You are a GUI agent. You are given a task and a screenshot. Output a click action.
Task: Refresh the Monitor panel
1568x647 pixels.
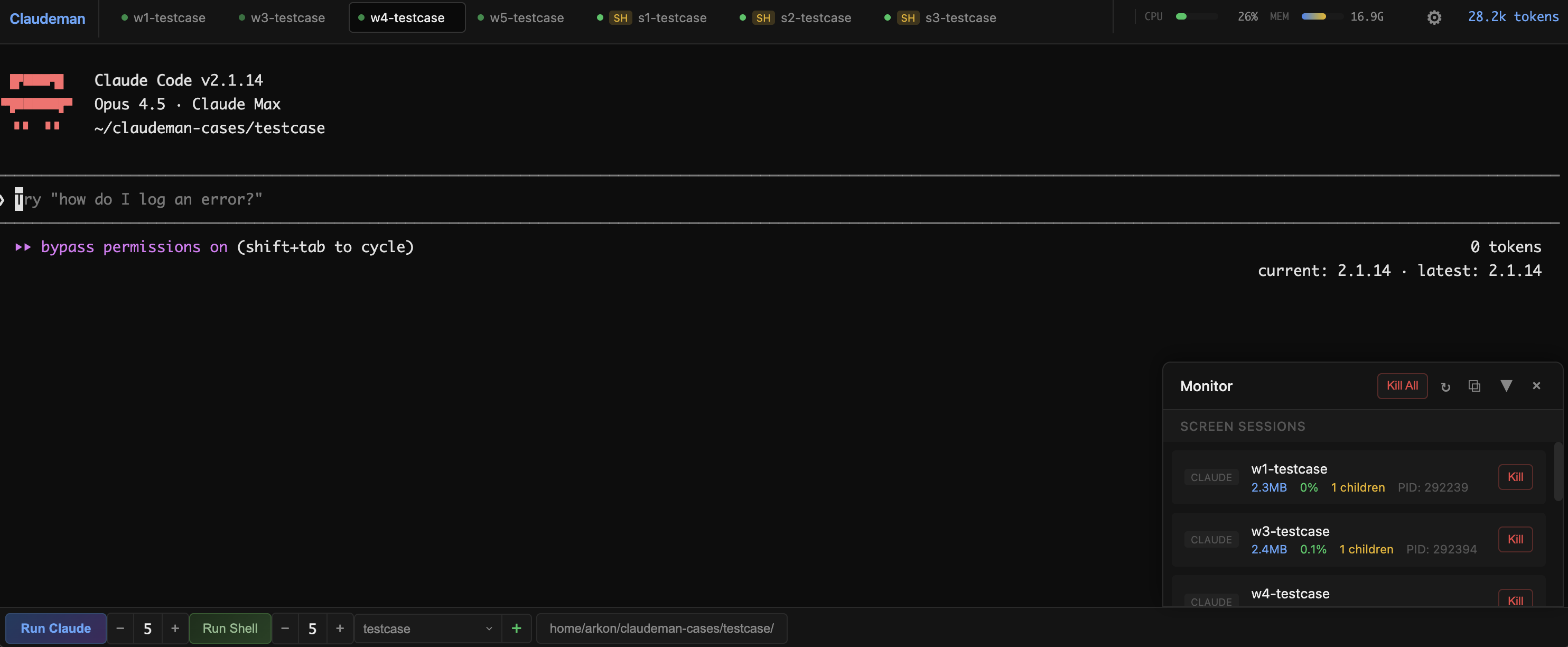(1445, 386)
